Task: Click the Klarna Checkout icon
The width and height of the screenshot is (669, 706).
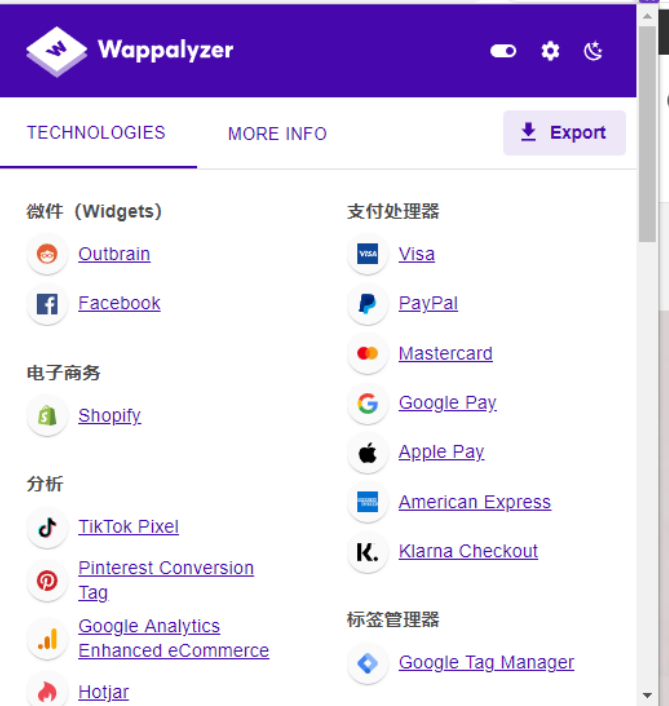Action: 367,552
